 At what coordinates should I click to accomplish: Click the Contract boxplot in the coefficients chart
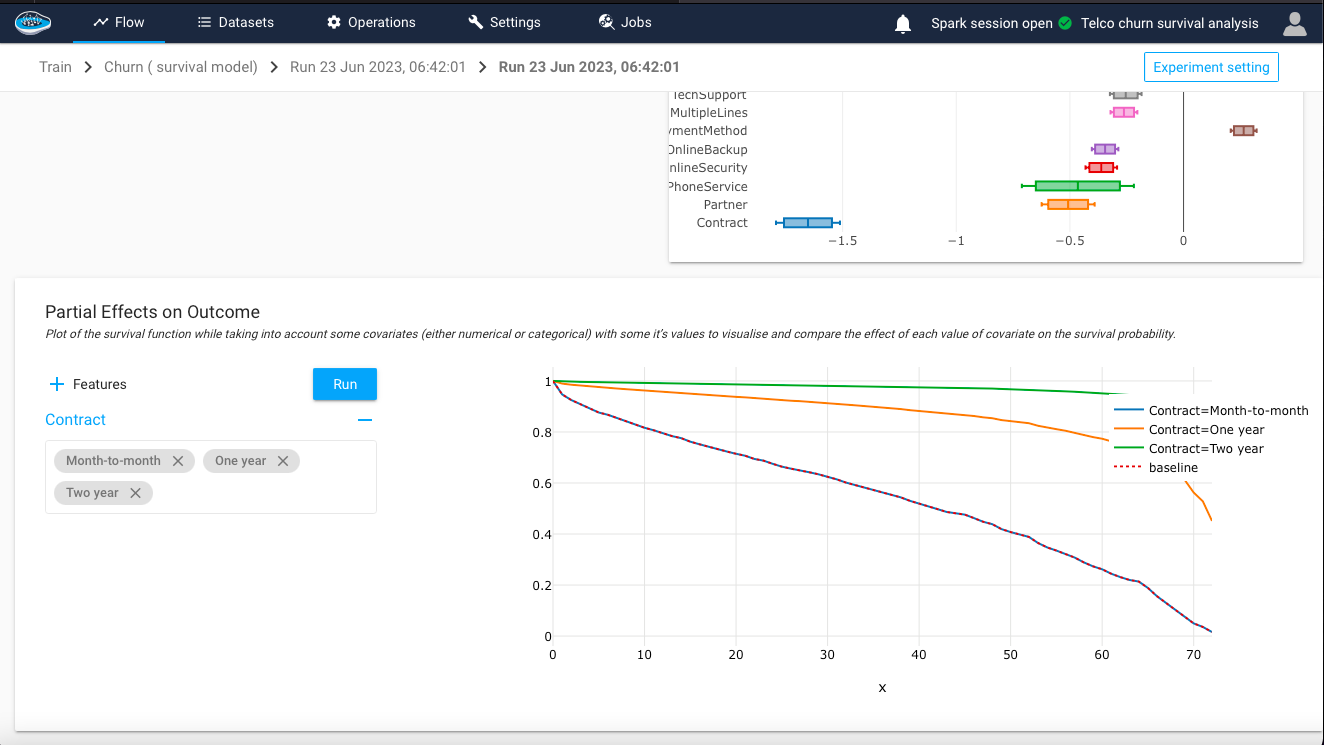[x=806, y=222]
